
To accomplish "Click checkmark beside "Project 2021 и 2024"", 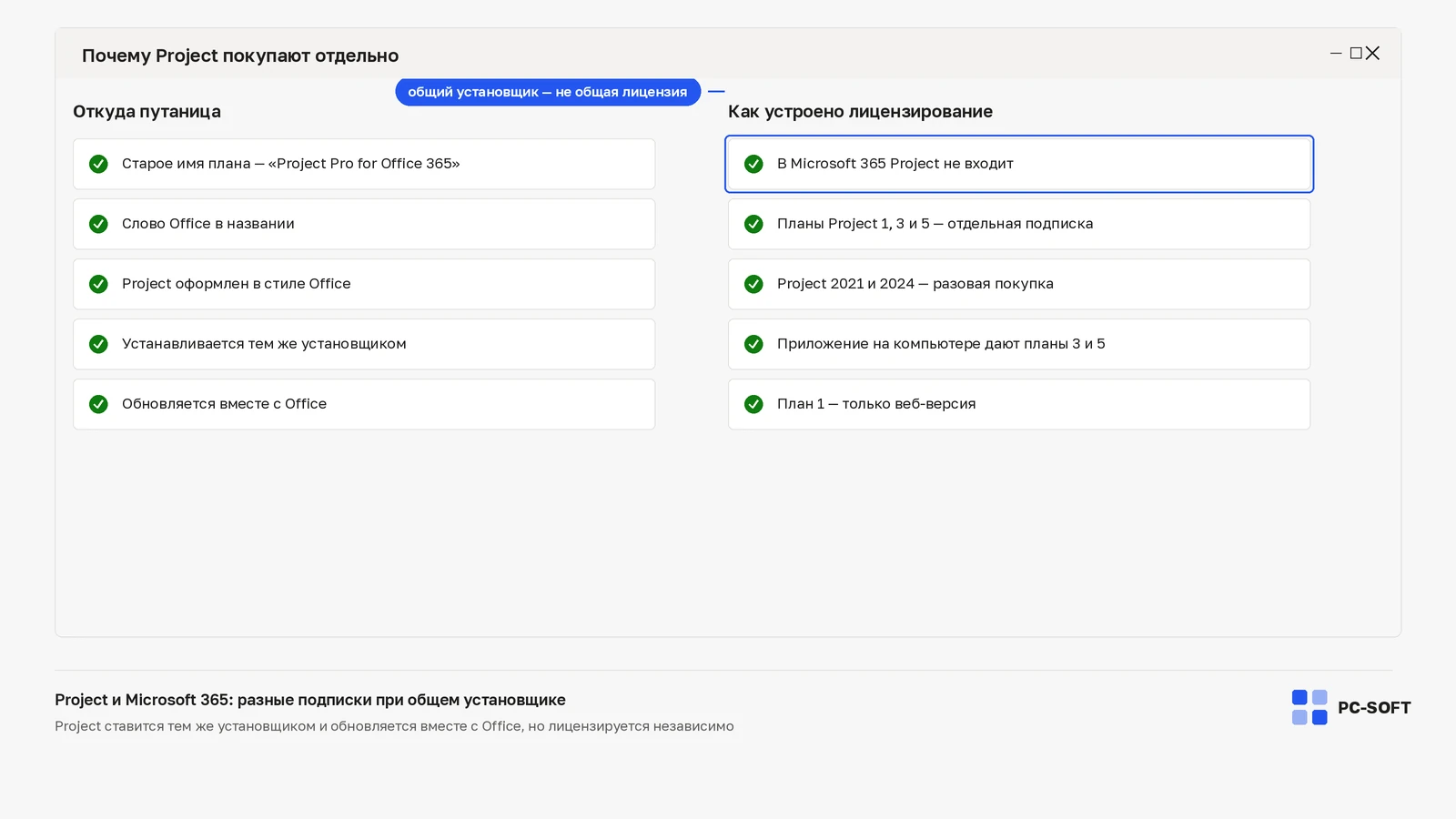I will [x=753, y=284].
